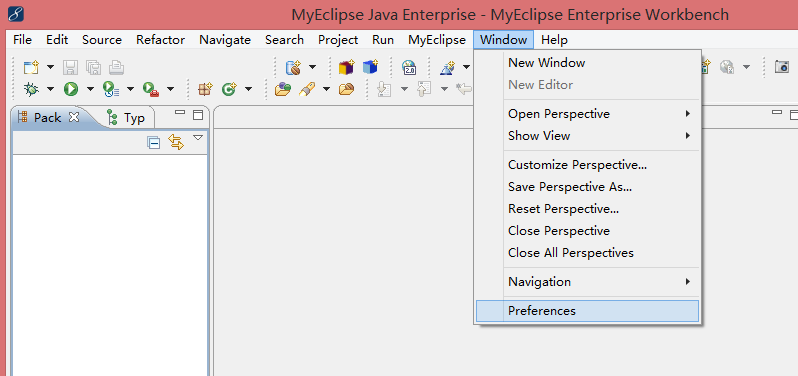Choose Save Perspective As... menu entry
798x376 pixels.
tap(588, 187)
